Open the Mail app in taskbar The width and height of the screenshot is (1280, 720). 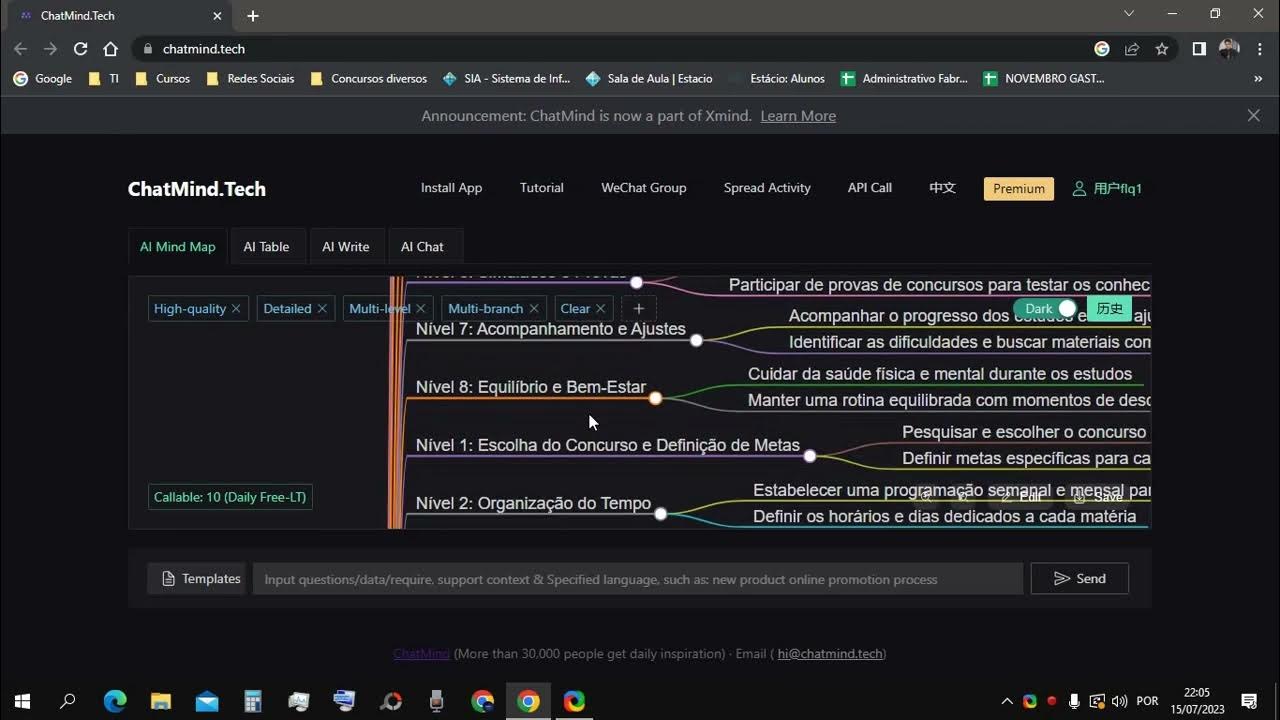(207, 701)
